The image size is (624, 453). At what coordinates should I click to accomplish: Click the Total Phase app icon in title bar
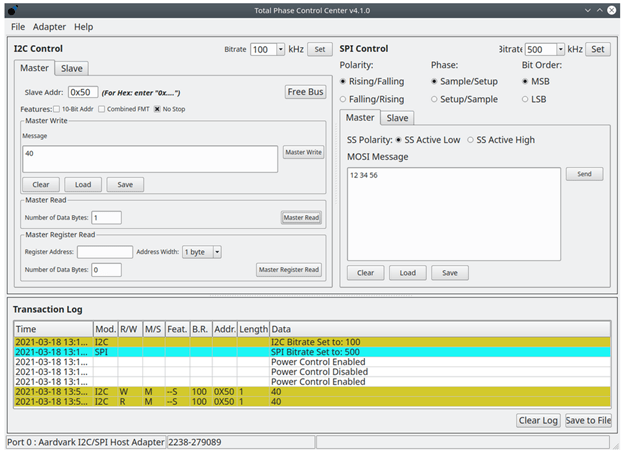(13, 10)
